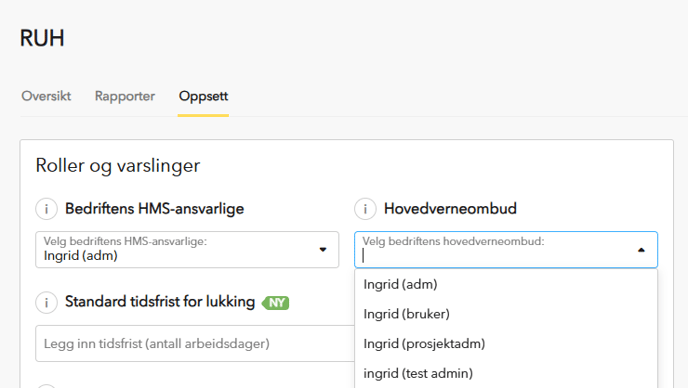Click the info icon beside Hovedverneombud
This screenshot has height=388, width=688.
[x=365, y=208]
